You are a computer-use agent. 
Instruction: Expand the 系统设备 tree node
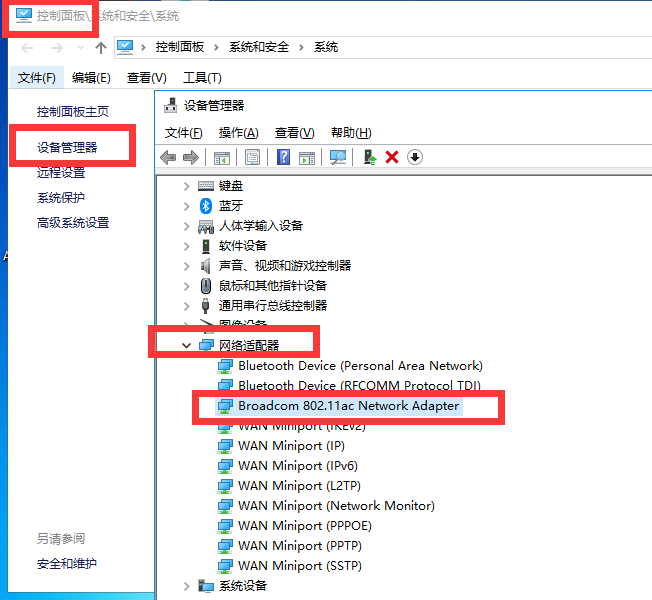[187, 586]
